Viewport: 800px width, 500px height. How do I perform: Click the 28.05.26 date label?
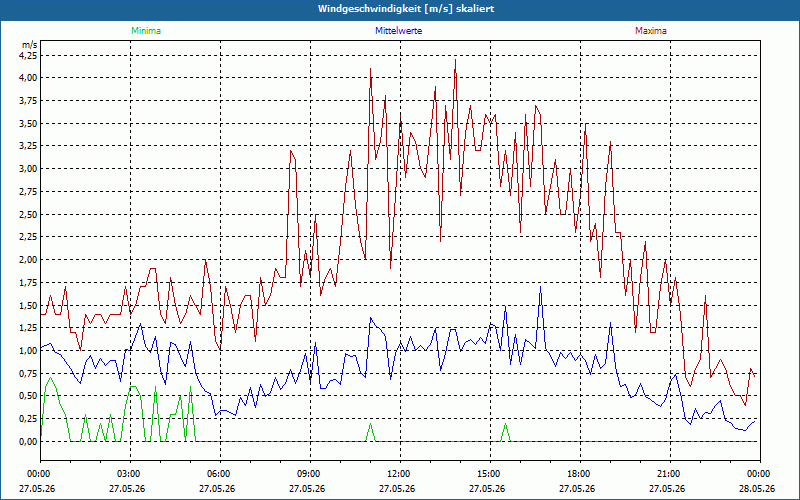tap(757, 488)
